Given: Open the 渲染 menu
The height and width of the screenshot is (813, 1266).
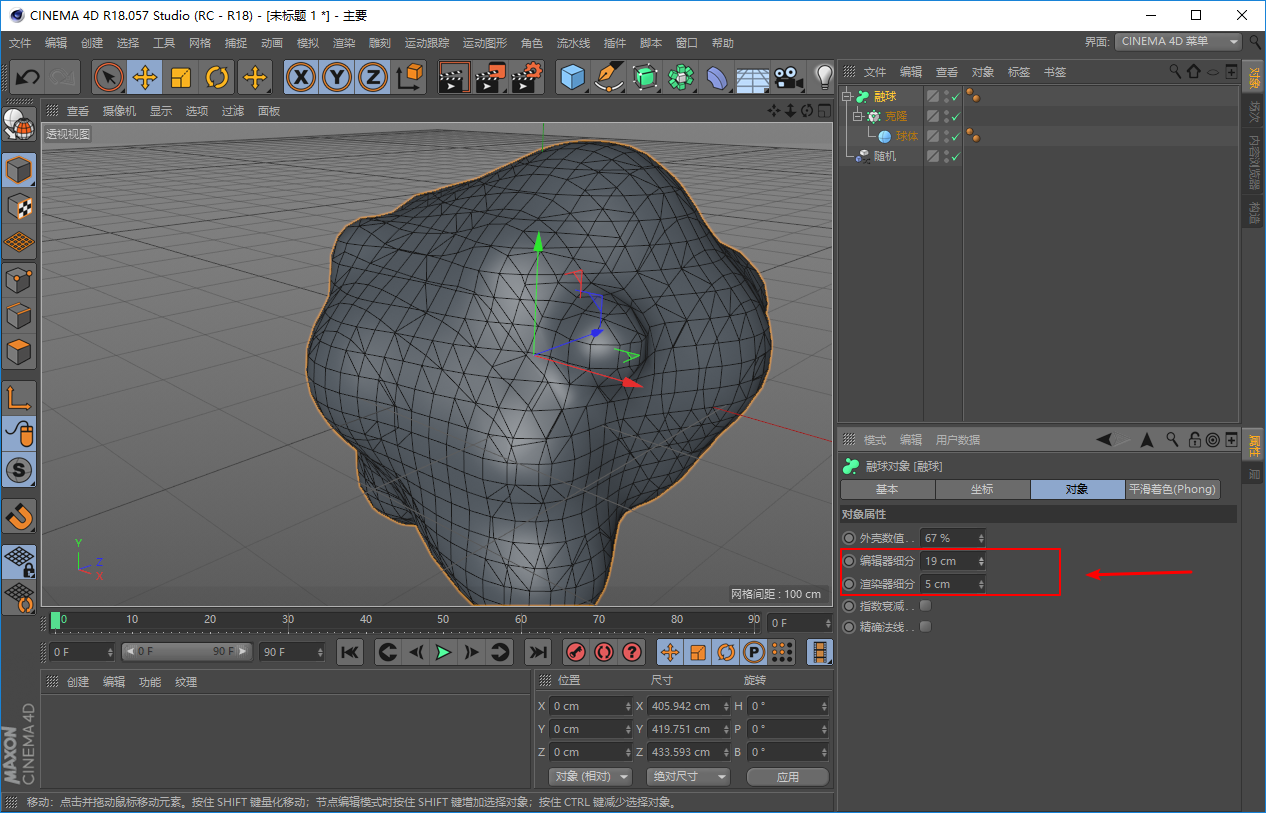Looking at the screenshot, I should (344, 43).
